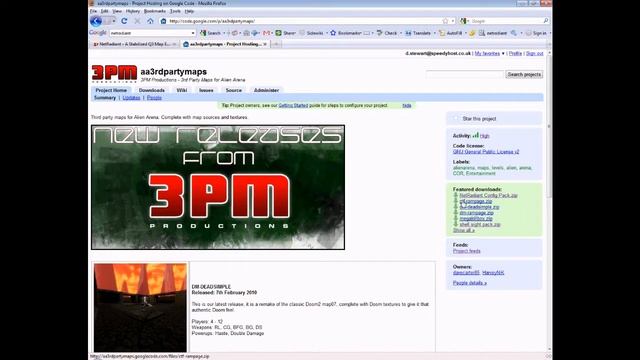
Task: Select the Project Home tab
Action: point(111,90)
